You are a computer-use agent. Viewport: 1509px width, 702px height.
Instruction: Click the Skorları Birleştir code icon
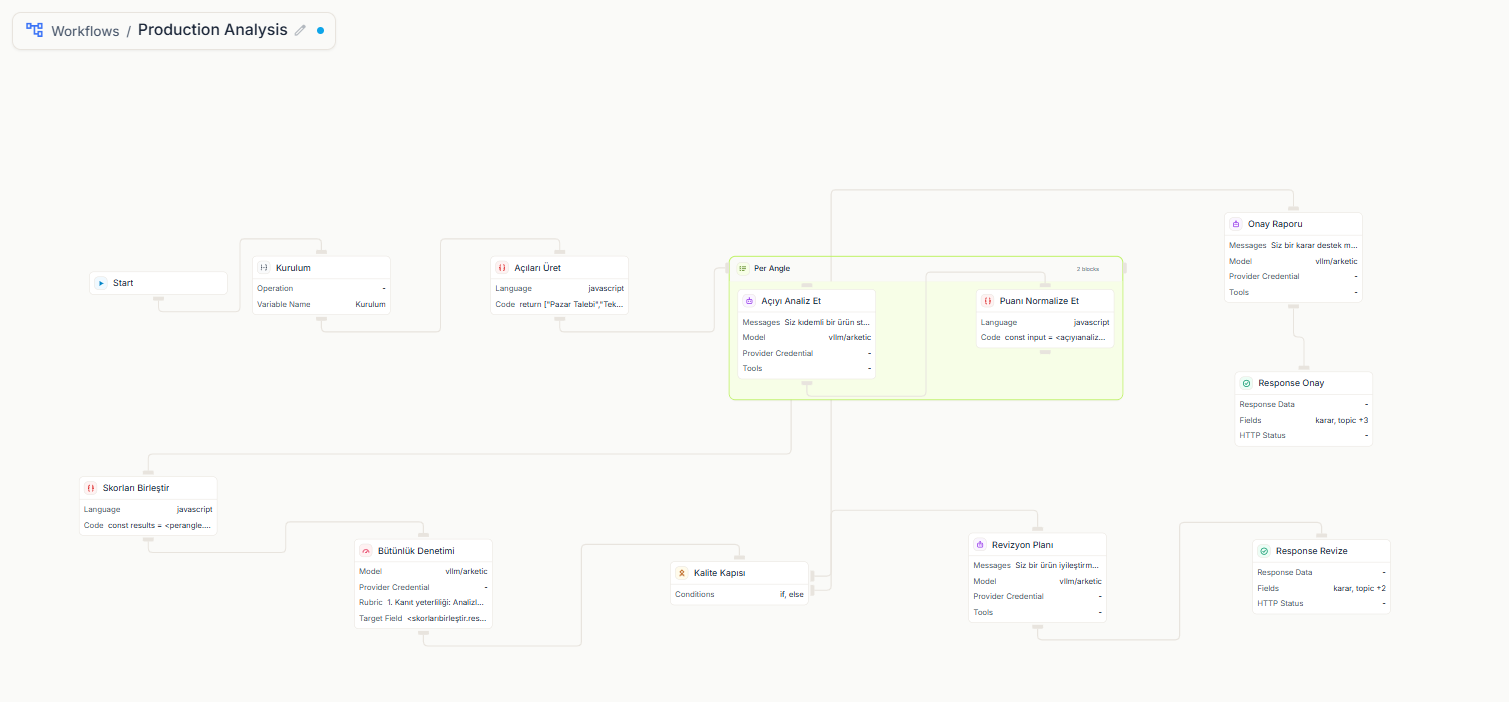coord(91,488)
